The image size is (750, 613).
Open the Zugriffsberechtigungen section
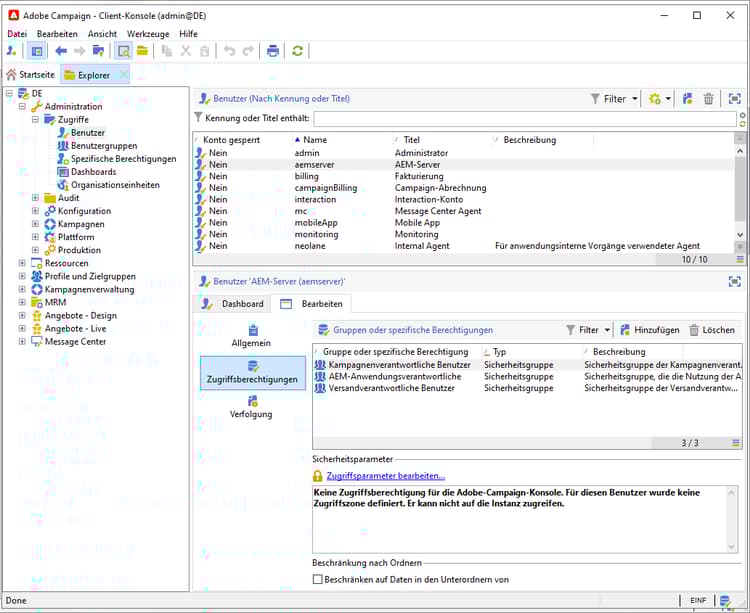point(252,372)
